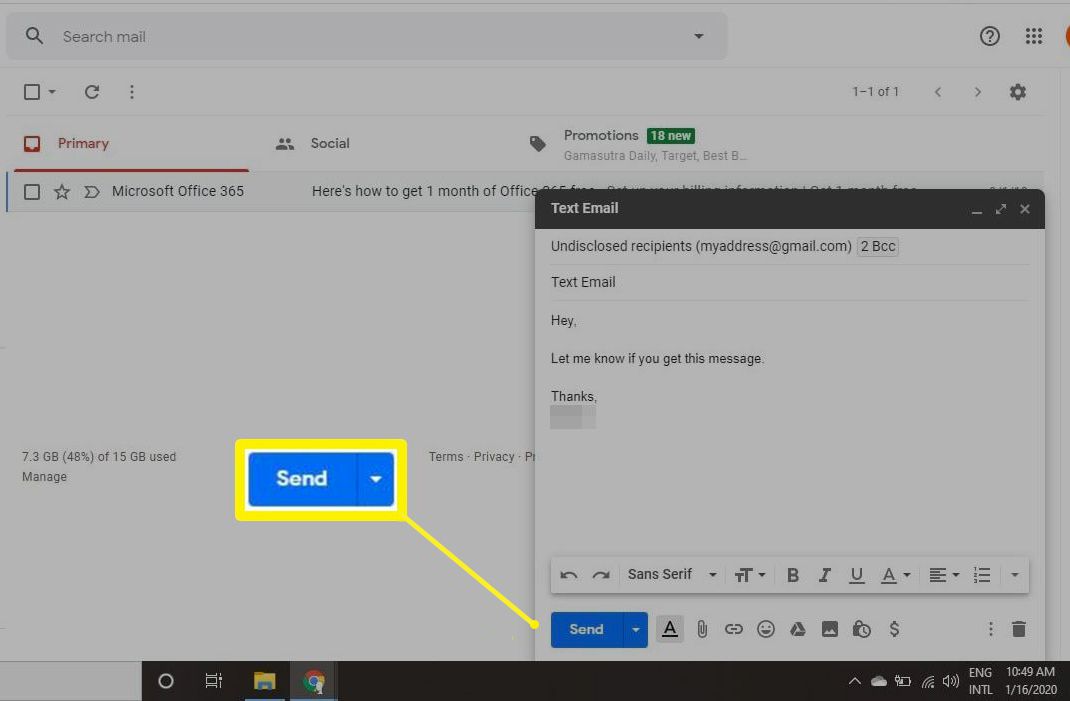Open the Sans Serif font dropdown

672,575
